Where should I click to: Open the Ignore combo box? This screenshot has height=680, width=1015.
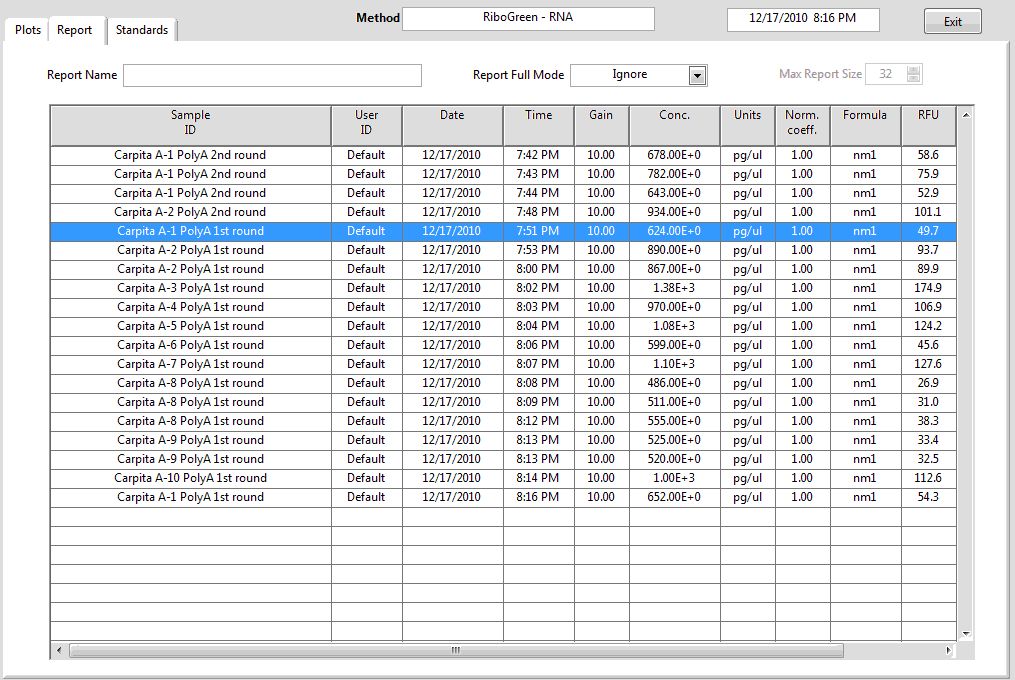click(630, 75)
